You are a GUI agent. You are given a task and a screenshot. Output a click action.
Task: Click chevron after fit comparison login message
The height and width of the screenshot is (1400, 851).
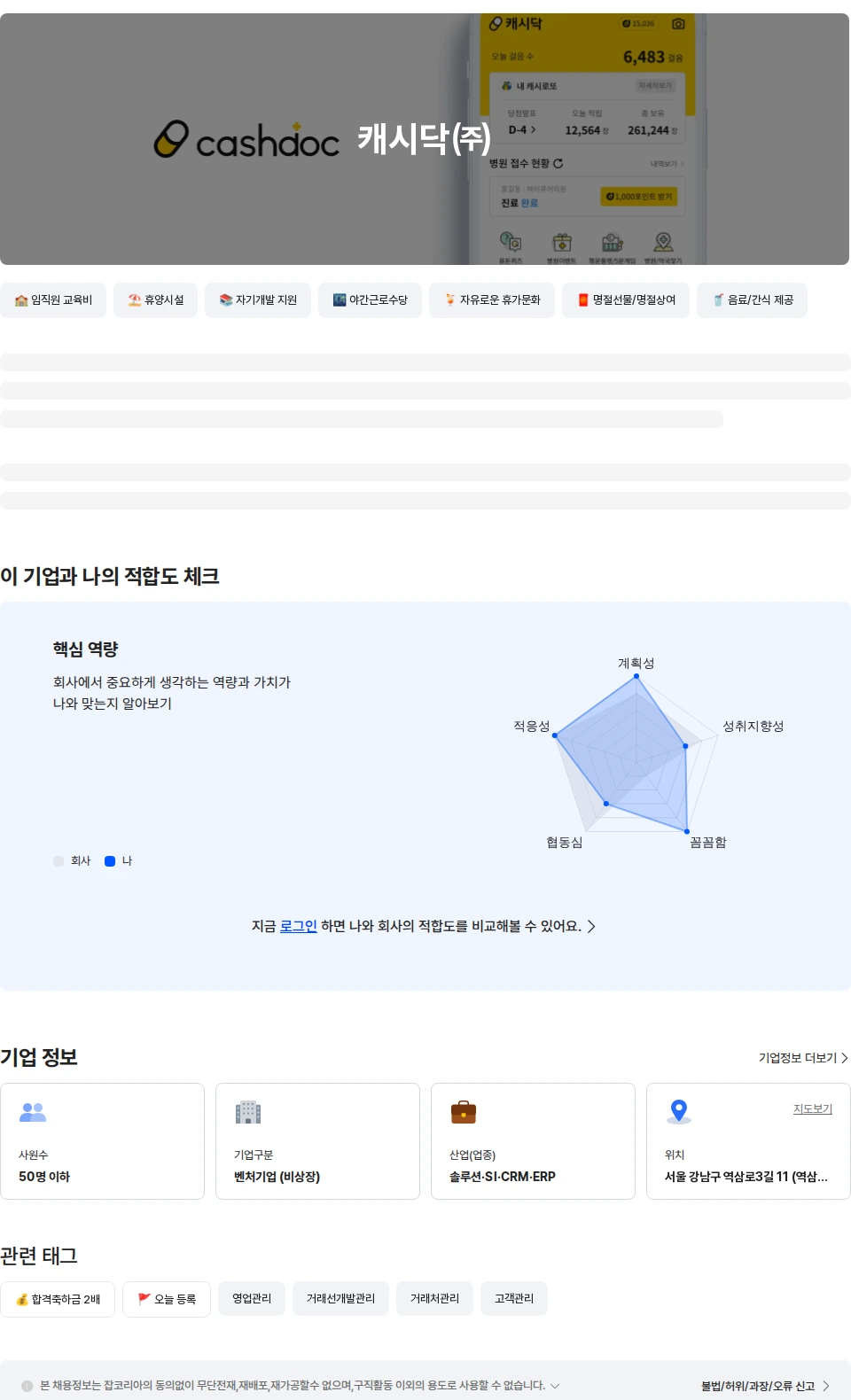tap(591, 926)
